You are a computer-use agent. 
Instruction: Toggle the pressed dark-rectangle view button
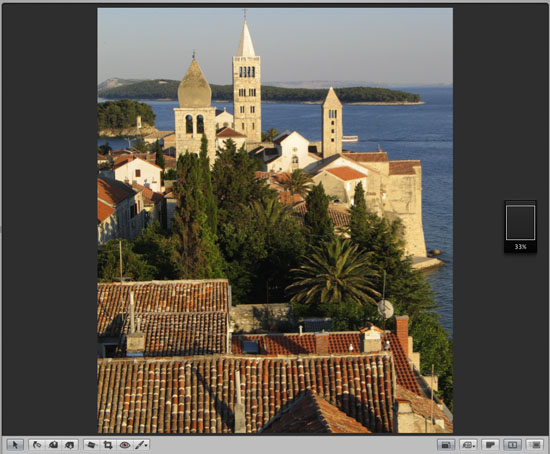(x=445, y=445)
